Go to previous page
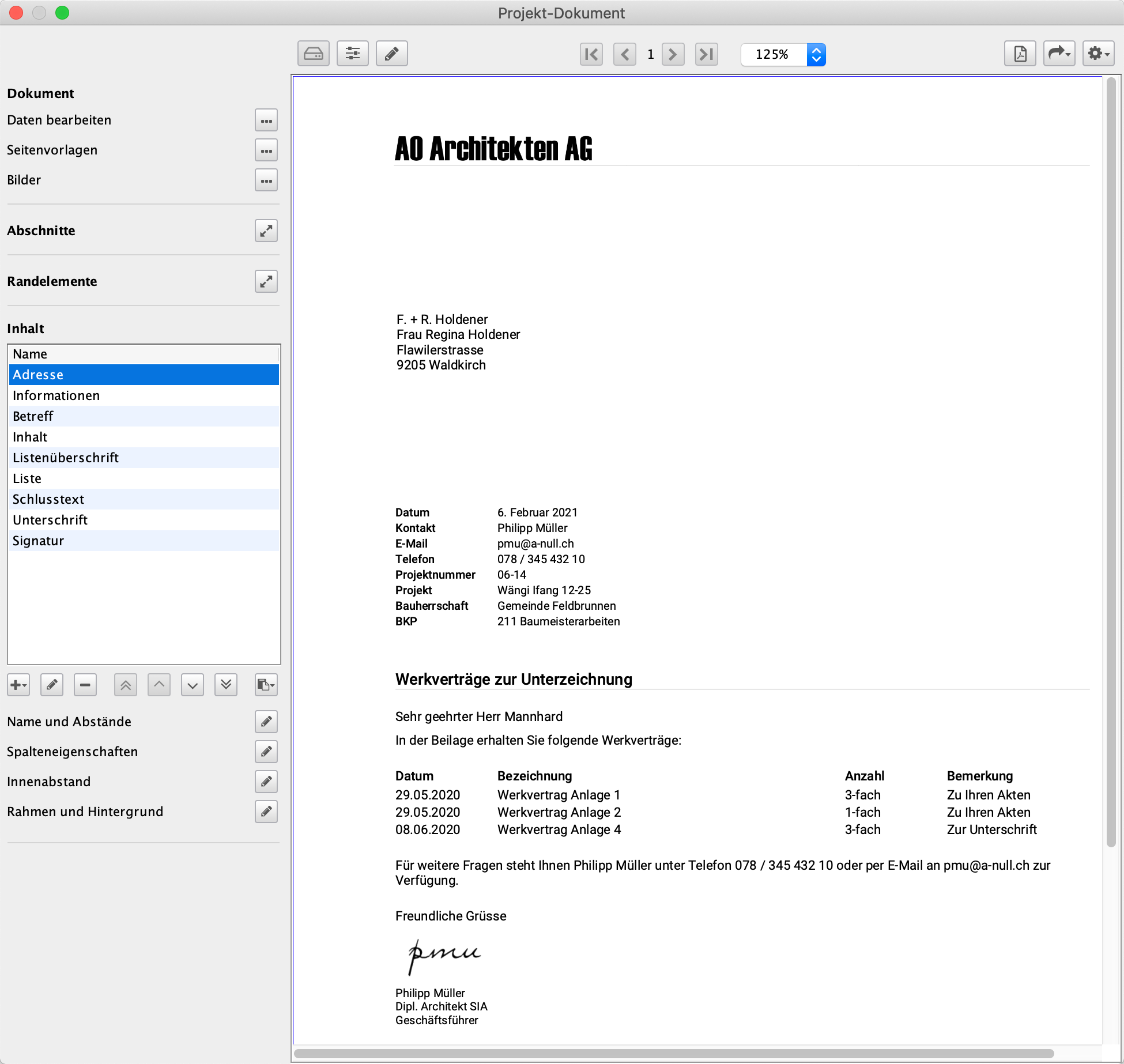1124x1064 pixels. pyautogui.click(x=625, y=54)
